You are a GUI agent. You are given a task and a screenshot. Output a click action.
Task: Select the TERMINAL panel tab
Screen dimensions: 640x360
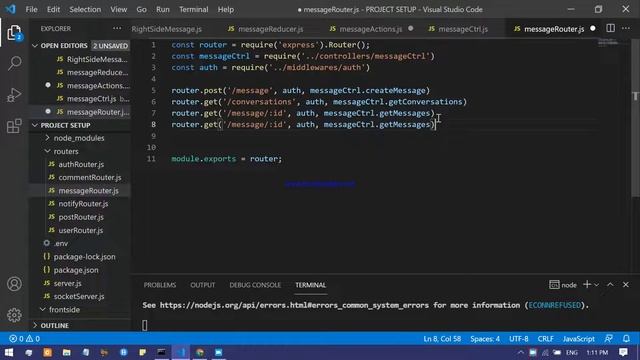click(x=311, y=285)
